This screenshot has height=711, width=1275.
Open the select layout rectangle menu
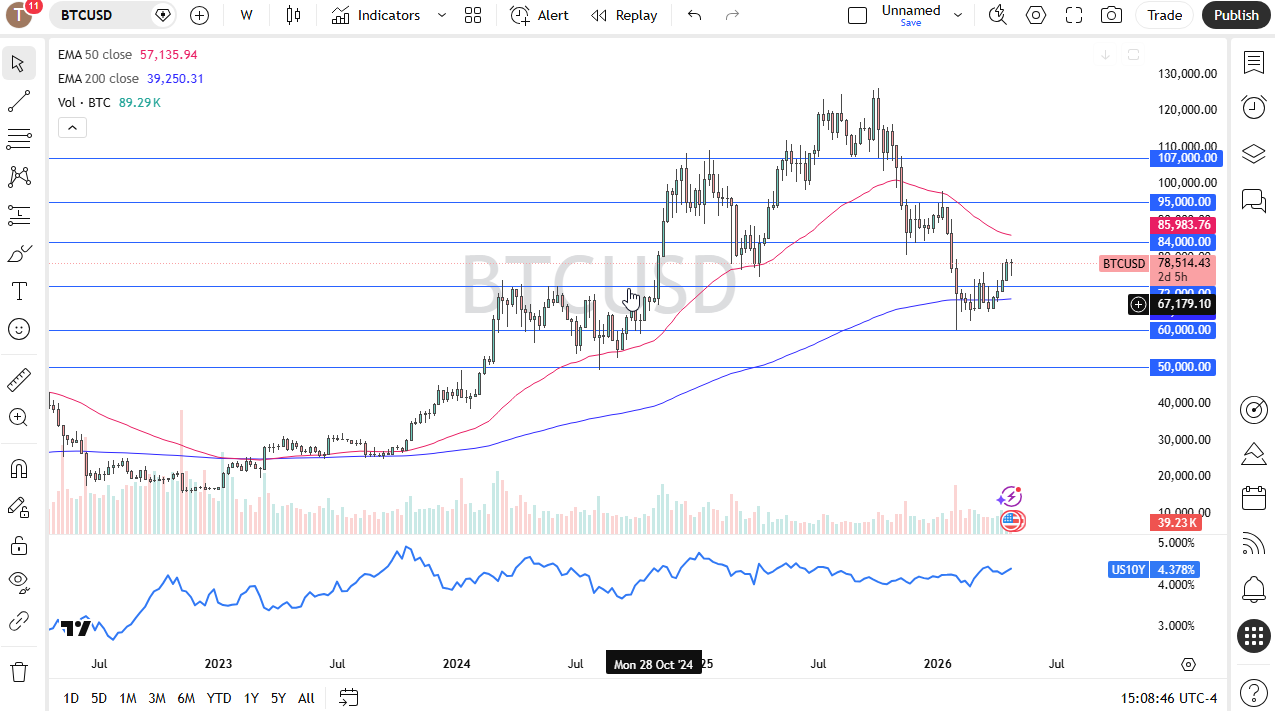pos(857,15)
